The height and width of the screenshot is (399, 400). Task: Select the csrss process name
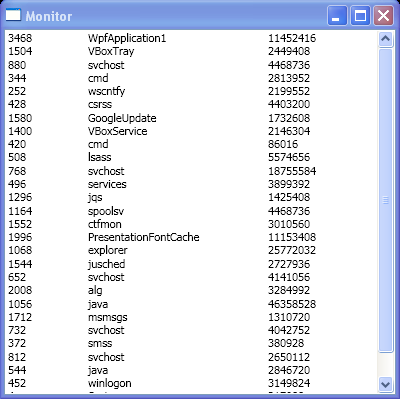coord(100,104)
